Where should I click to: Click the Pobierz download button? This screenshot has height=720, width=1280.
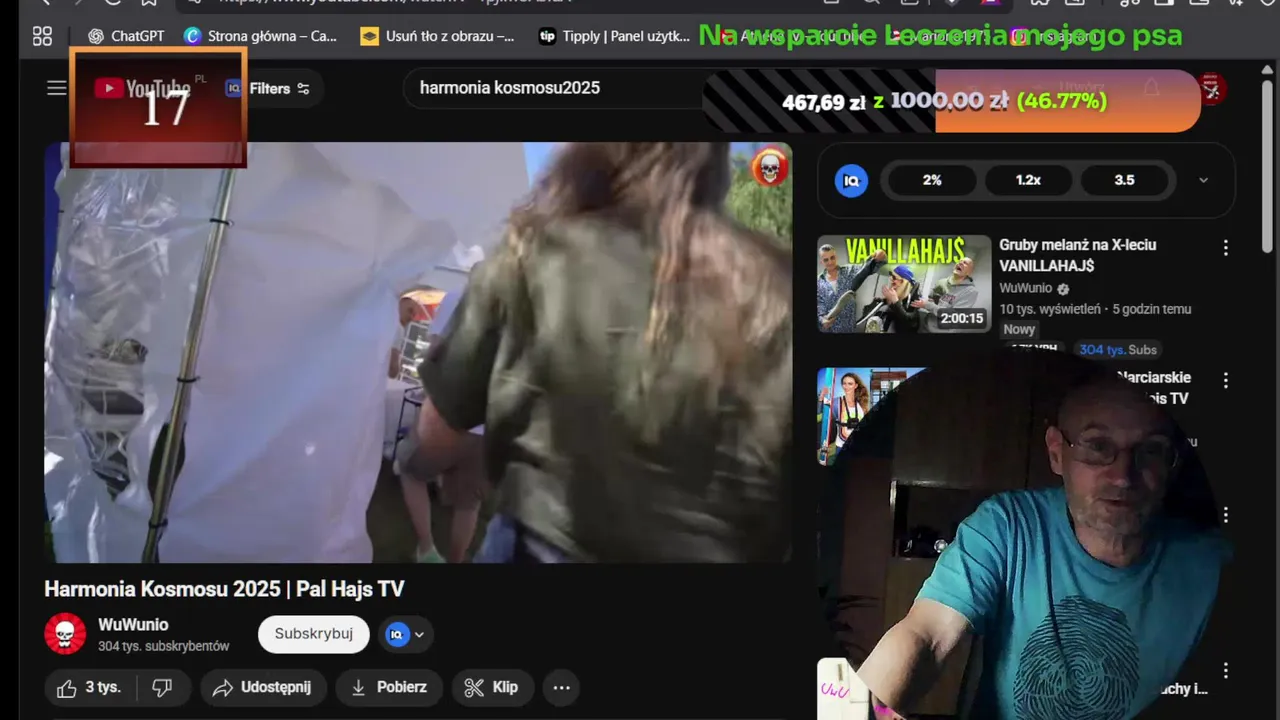389,687
